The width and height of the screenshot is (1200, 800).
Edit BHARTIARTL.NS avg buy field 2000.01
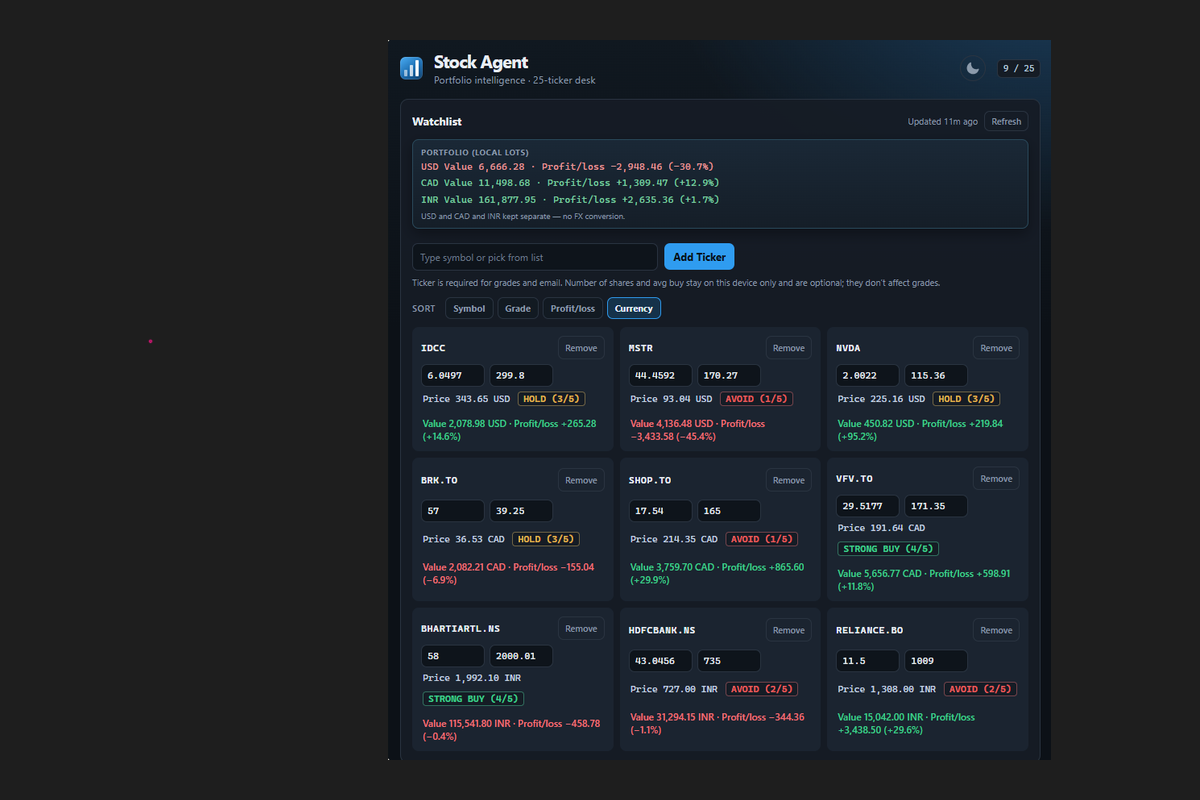pyautogui.click(x=521, y=656)
